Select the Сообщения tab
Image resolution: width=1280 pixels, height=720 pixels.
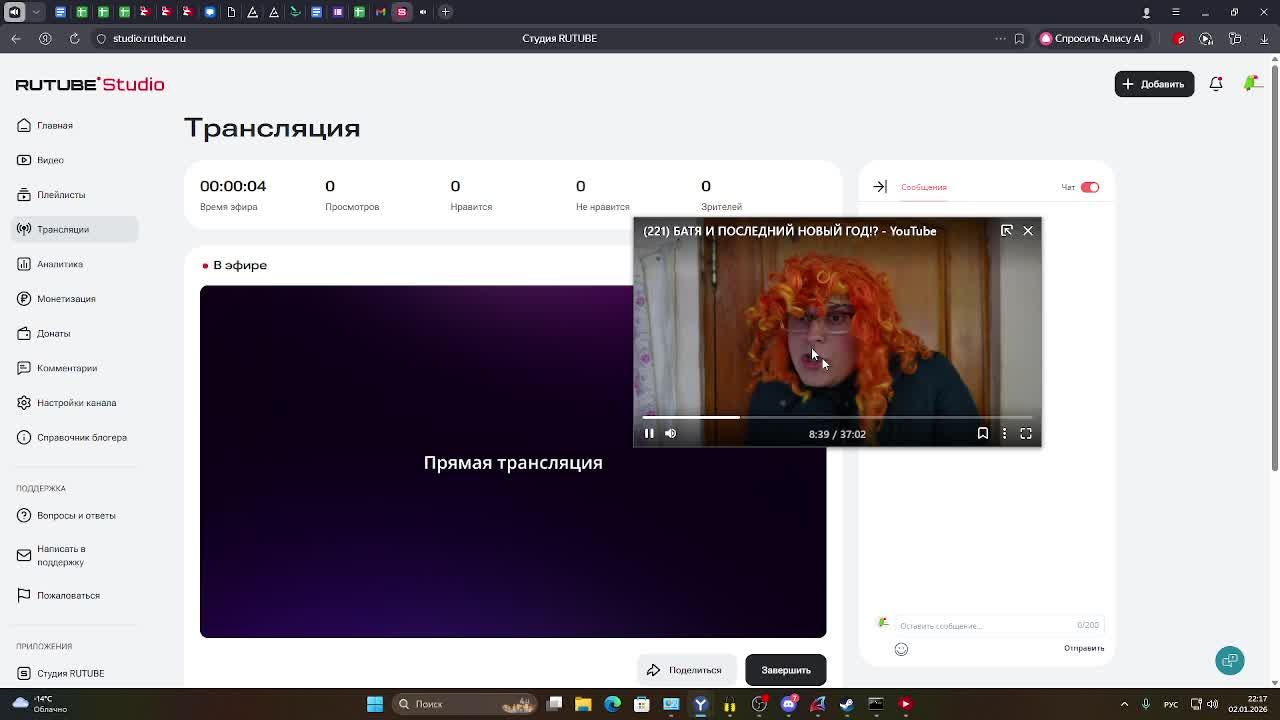click(923, 187)
